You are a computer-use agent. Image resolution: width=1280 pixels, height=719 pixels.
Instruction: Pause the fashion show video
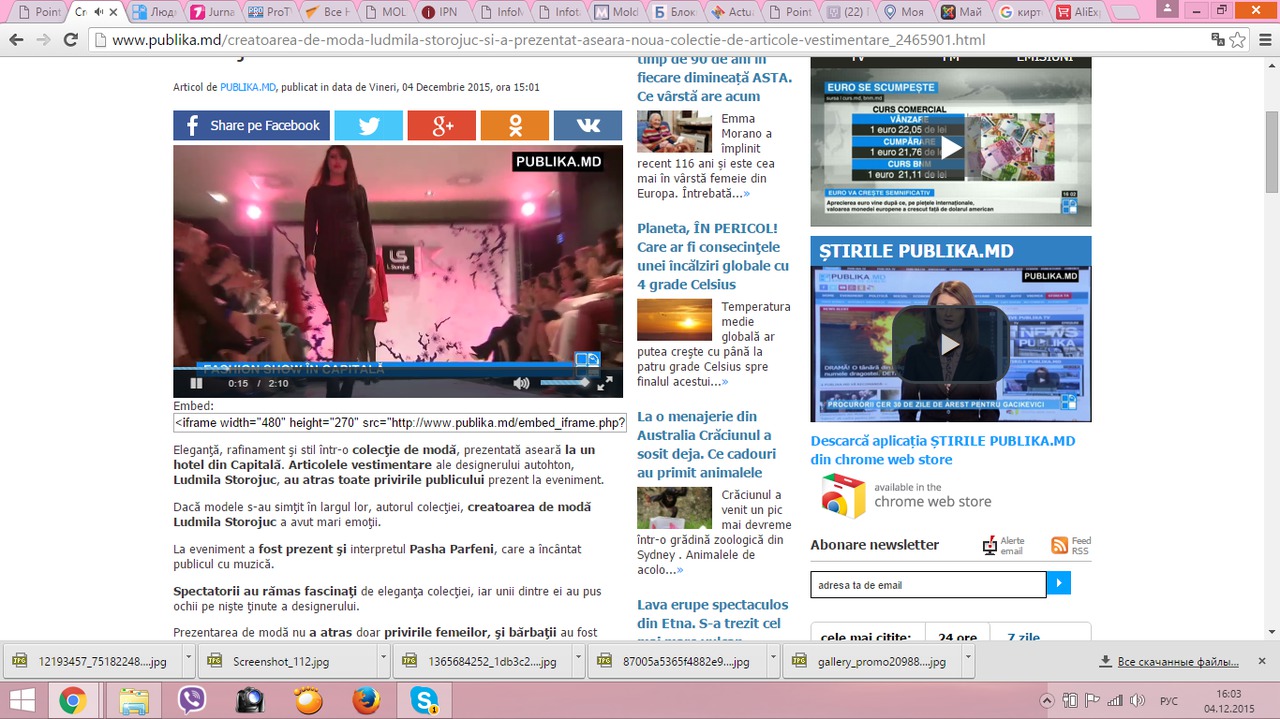[x=197, y=383]
